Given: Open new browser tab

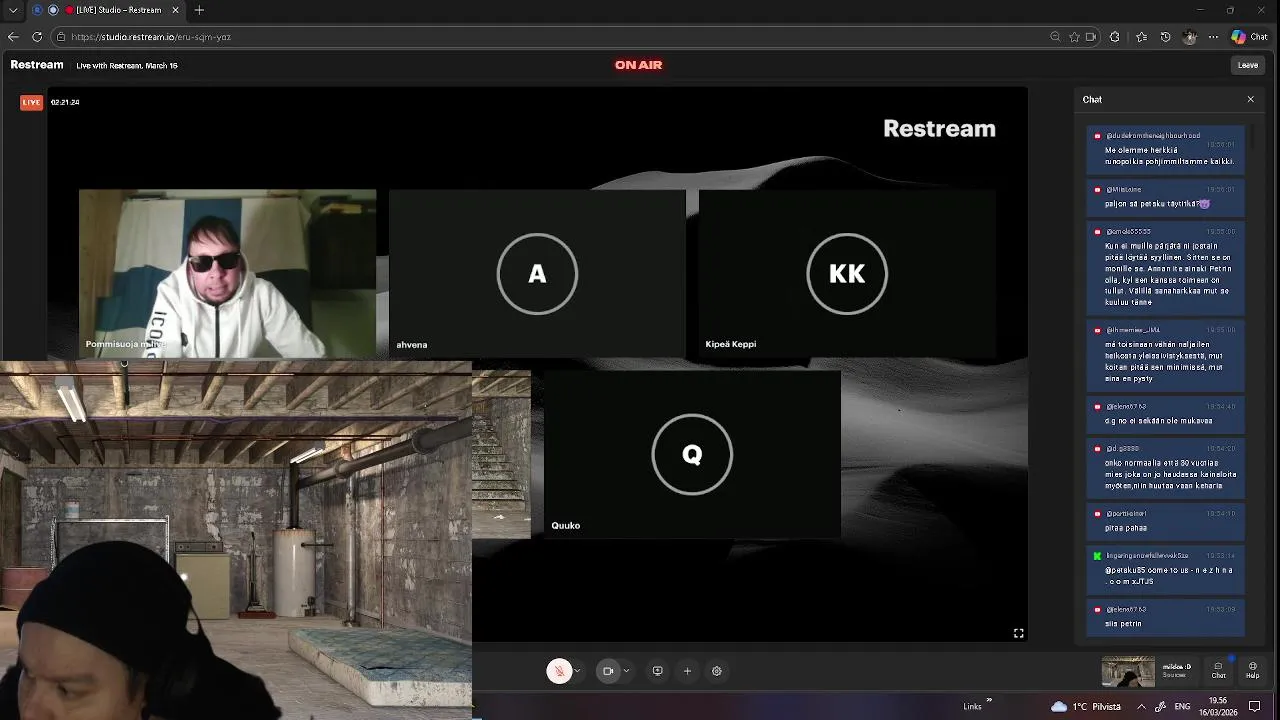Looking at the screenshot, I should pos(199,10).
